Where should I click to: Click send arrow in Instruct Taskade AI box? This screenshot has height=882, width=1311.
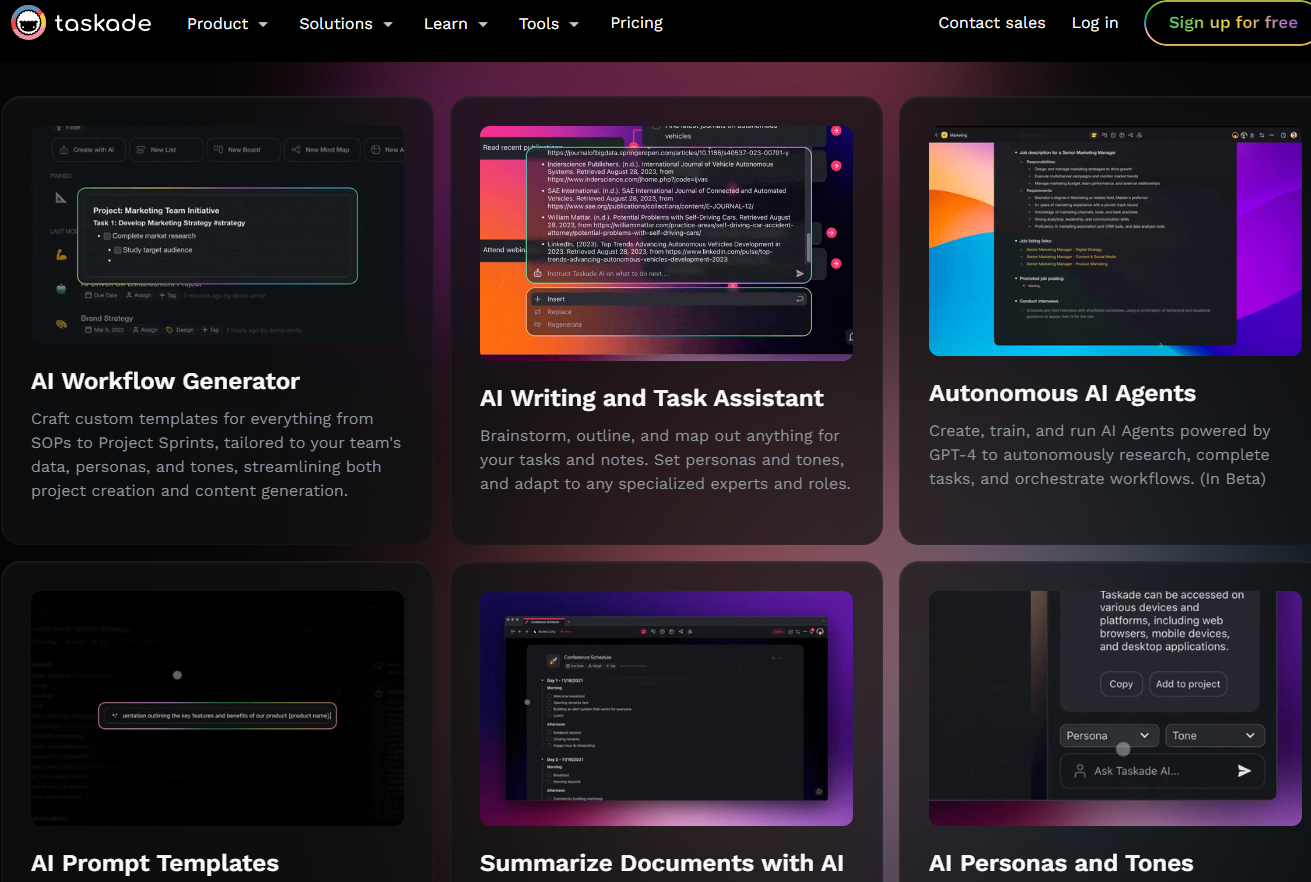coord(800,273)
